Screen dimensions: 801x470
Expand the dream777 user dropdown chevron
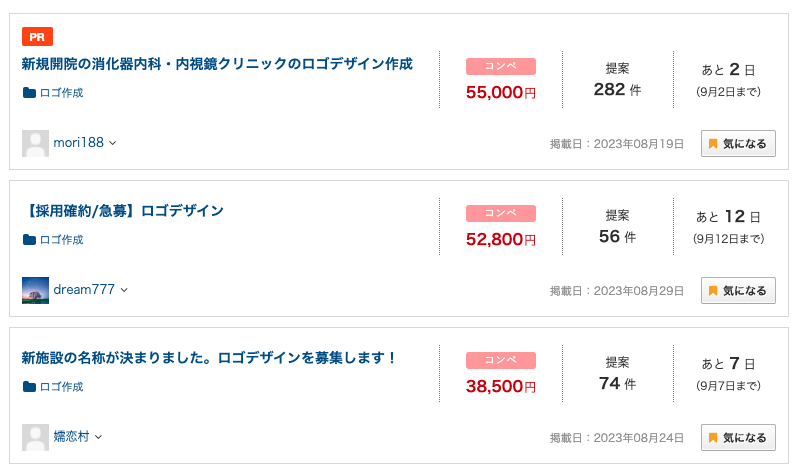tap(124, 290)
